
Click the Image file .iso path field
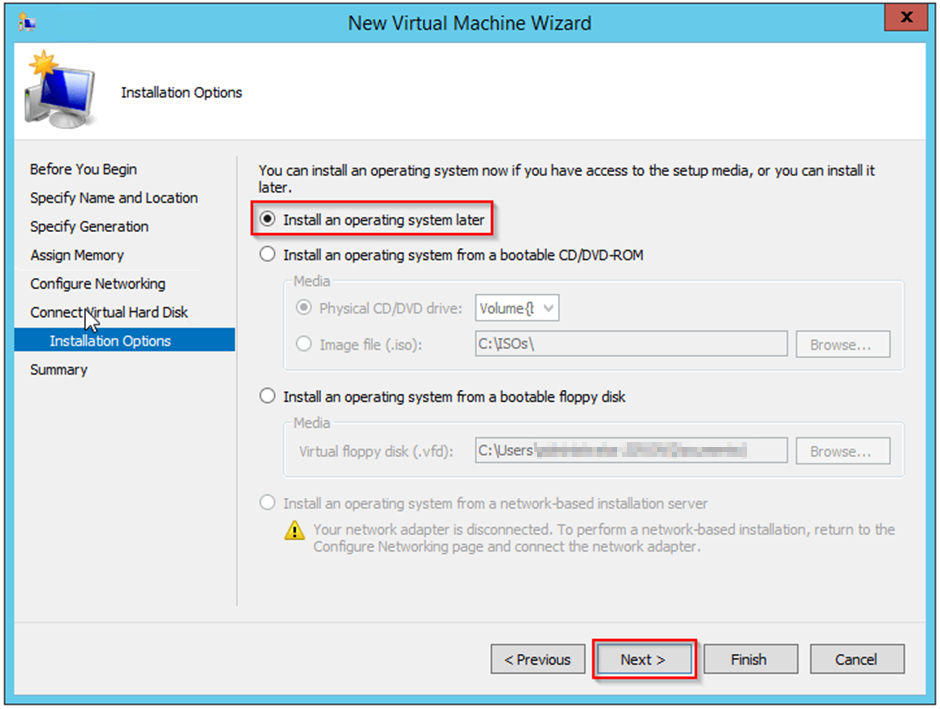(x=630, y=345)
